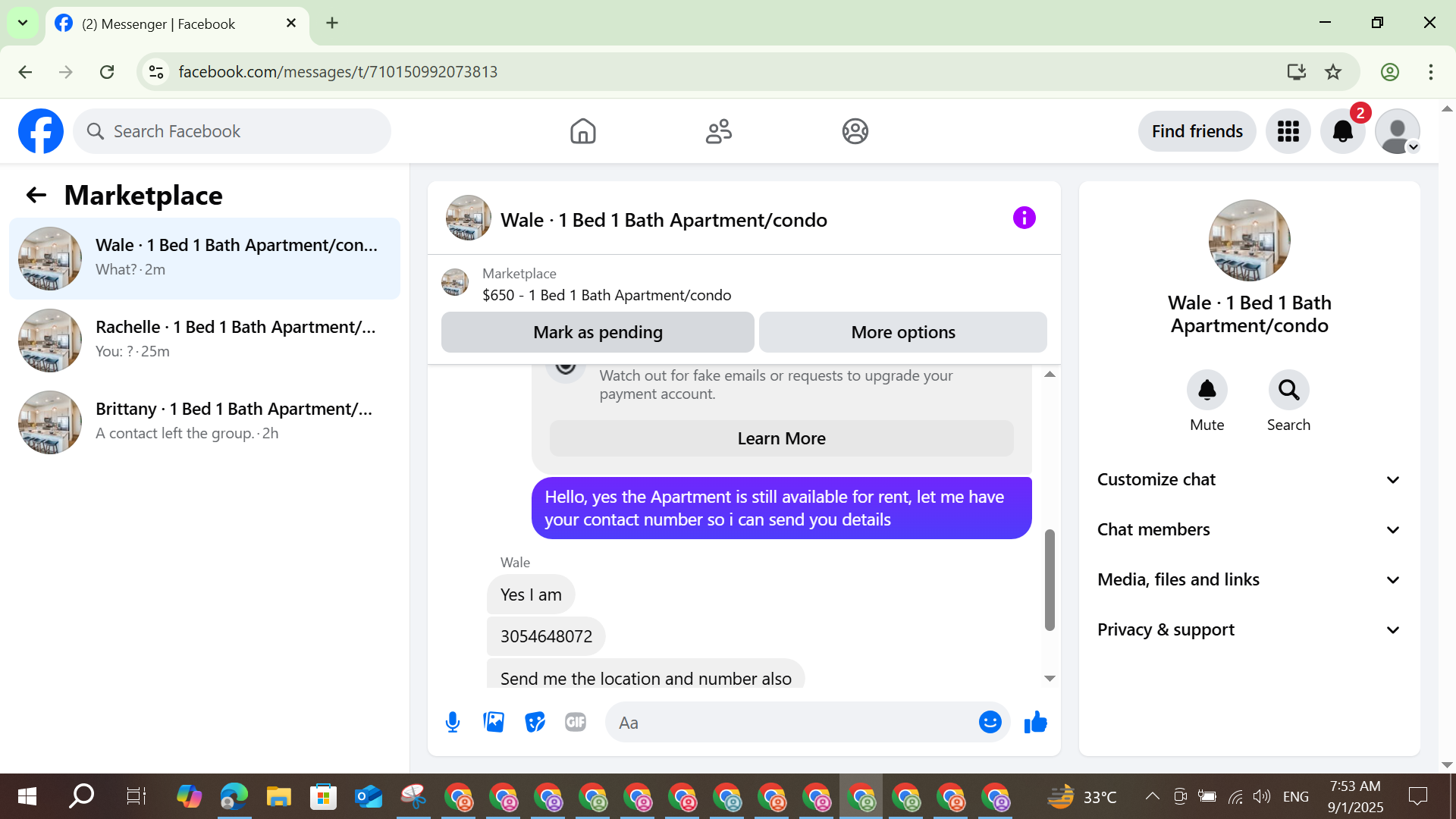Go back in browser
Viewport: 1456px width, 819px height.
(25, 72)
